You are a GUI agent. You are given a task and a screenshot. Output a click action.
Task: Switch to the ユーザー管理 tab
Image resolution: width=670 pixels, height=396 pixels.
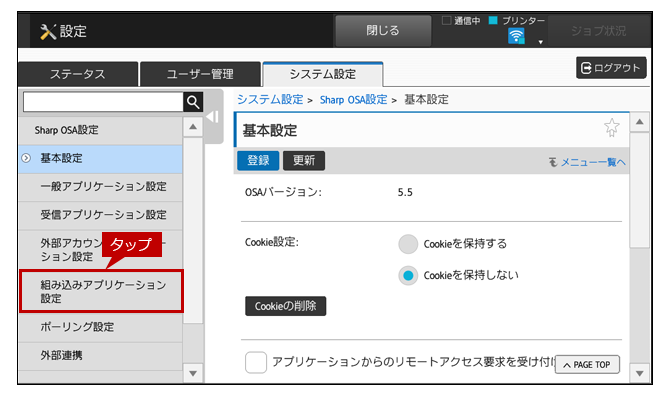200,74
